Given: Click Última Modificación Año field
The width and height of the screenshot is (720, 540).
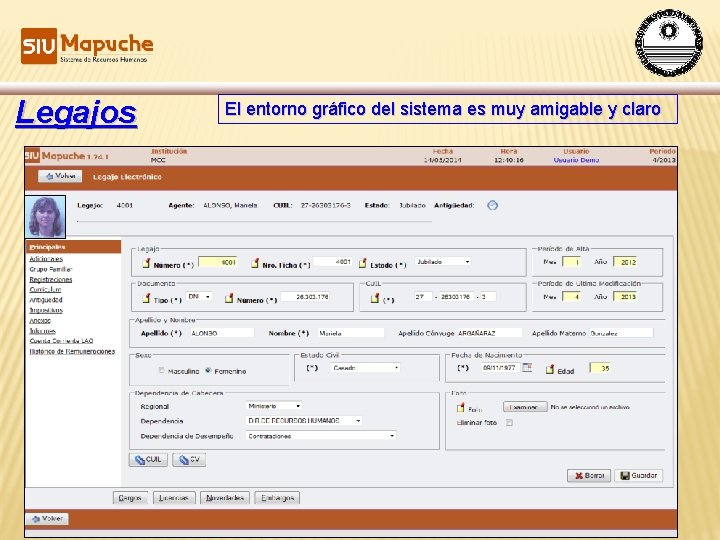Looking at the screenshot, I should [625, 297].
